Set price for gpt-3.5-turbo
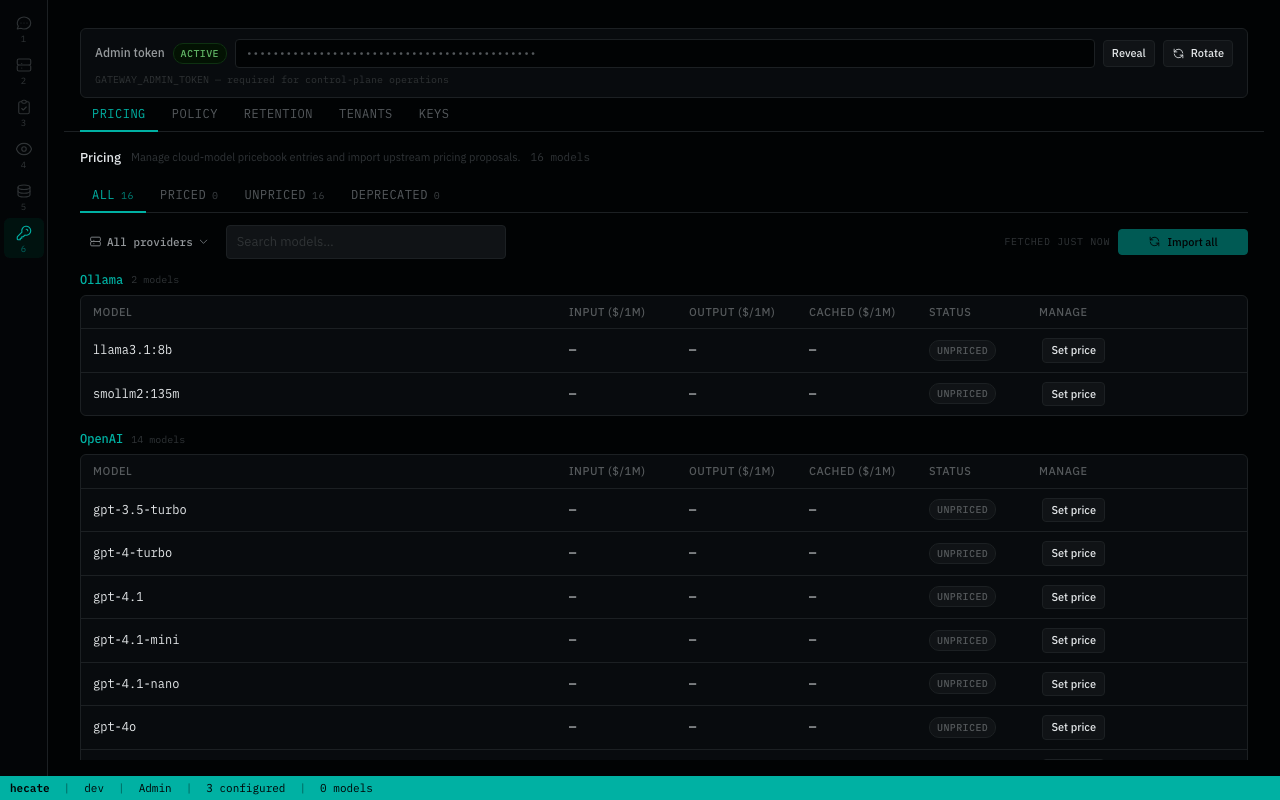Image resolution: width=1280 pixels, height=800 pixels. 1073,510
